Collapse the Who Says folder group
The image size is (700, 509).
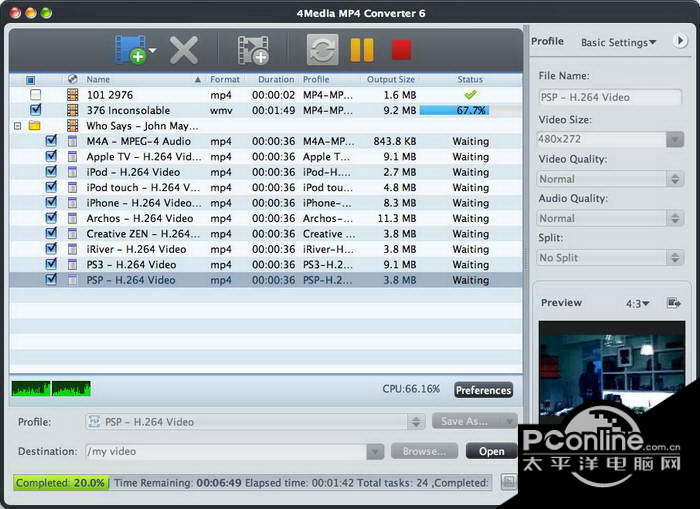17,126
